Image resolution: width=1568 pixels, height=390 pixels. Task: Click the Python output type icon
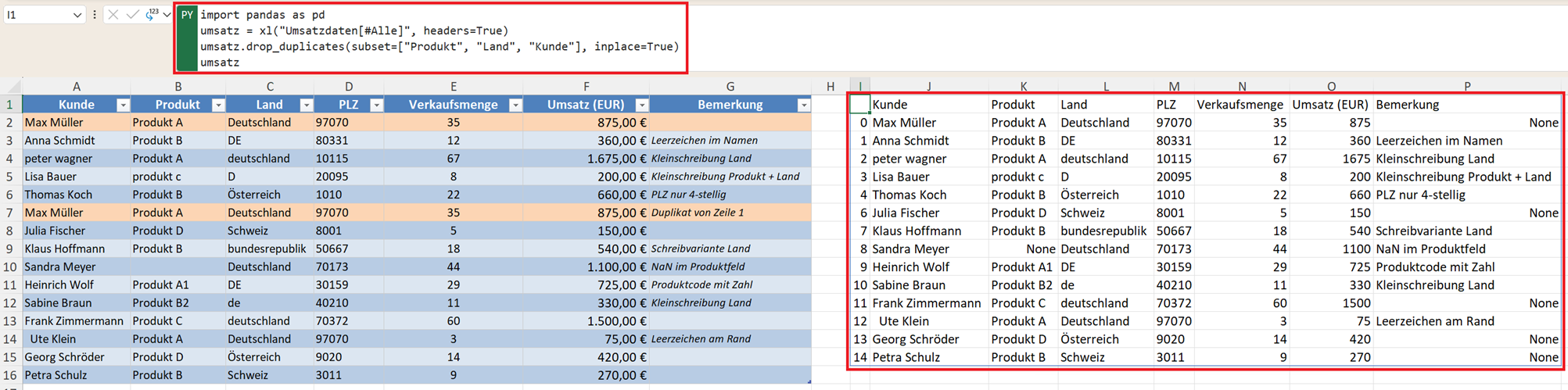coord(152,15)
